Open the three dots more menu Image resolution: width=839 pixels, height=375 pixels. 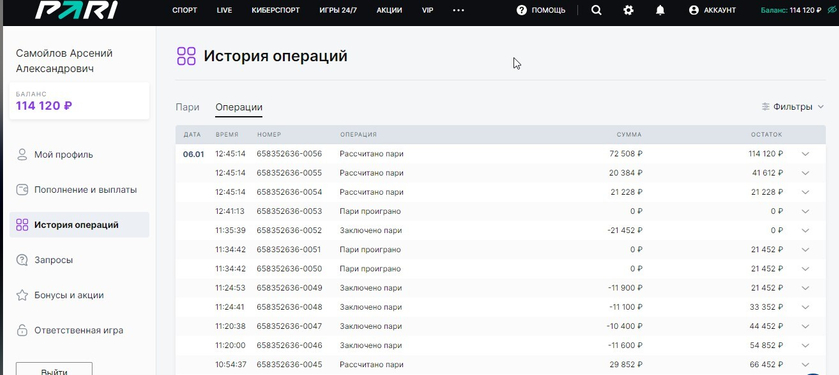pyautogui.click(x=459, y=10)
